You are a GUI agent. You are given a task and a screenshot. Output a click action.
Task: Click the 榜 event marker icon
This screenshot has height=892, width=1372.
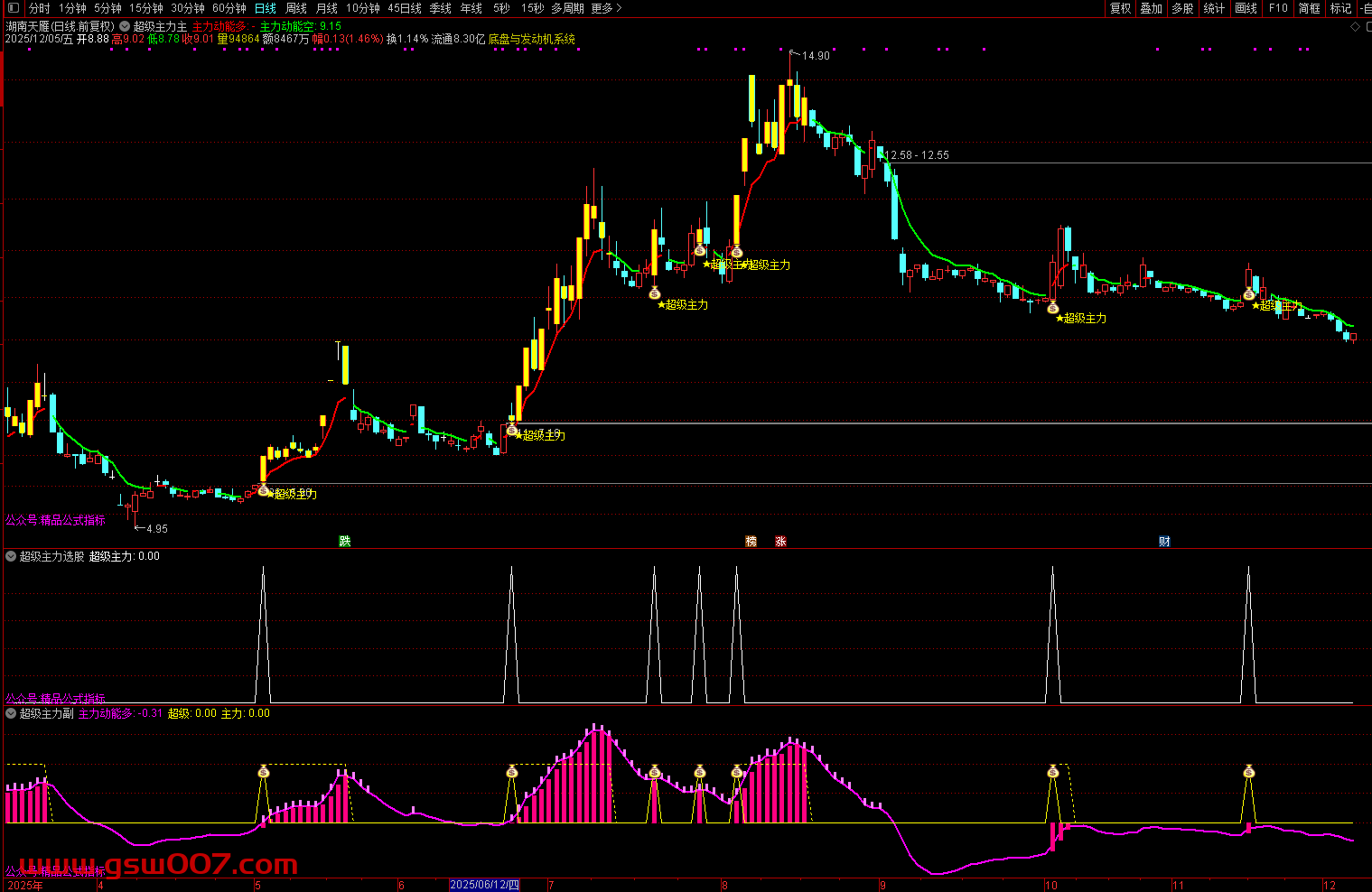(x=751, y=542)
